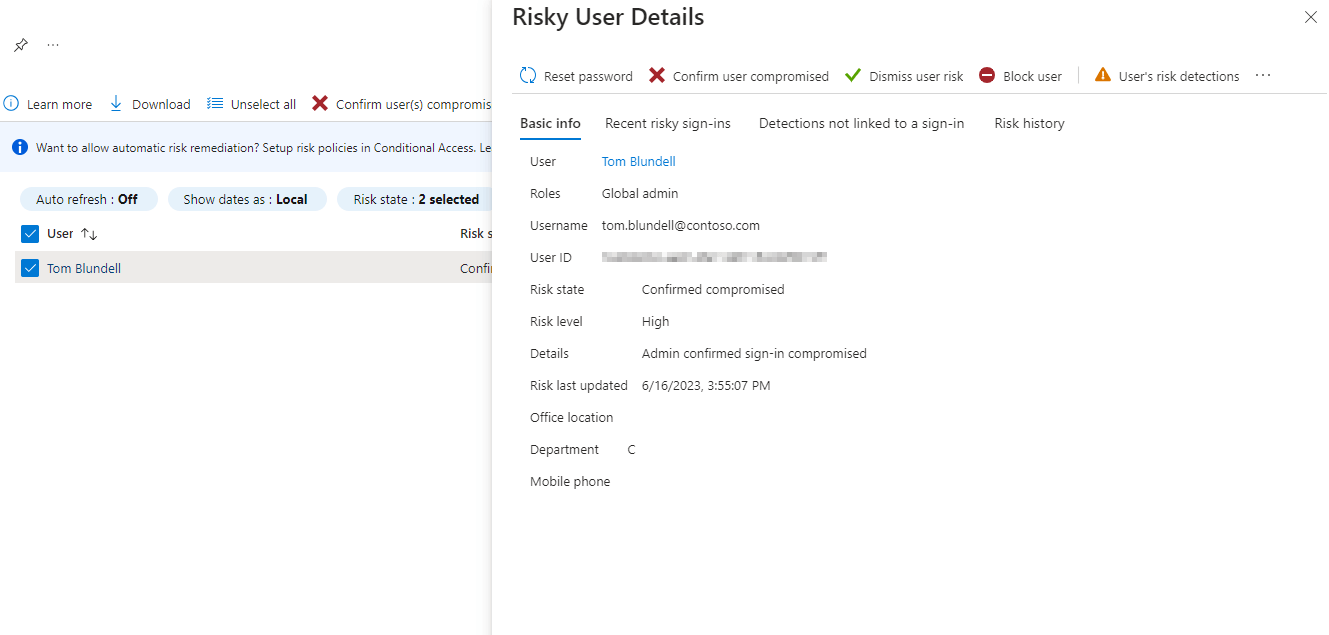Toggle Auto refresh off filter
This screenshot has height=635, width=1329.
(88, 198)
